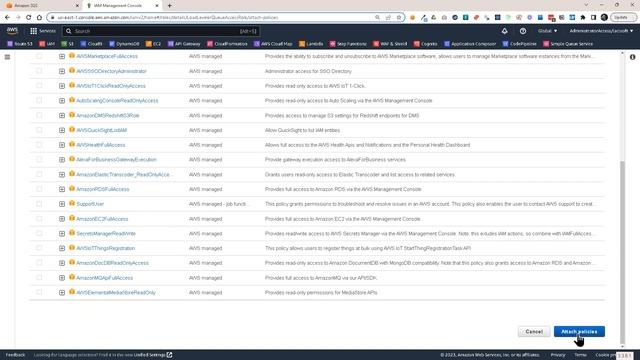Bookmark this page with the star icon
This screenshot has width=640, height=360.
[399, 18]
